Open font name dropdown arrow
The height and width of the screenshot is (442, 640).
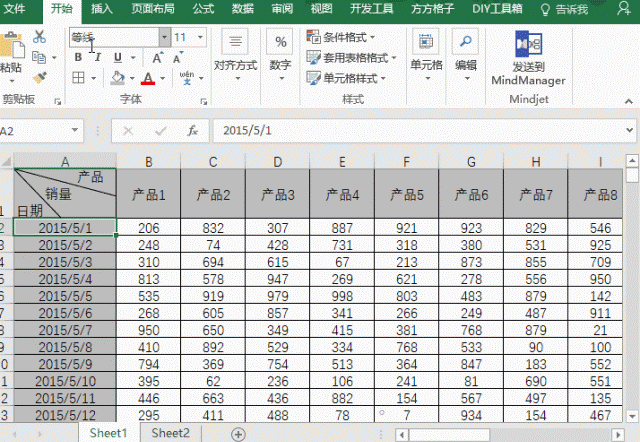pyautogui.click(x=164, y=37)
